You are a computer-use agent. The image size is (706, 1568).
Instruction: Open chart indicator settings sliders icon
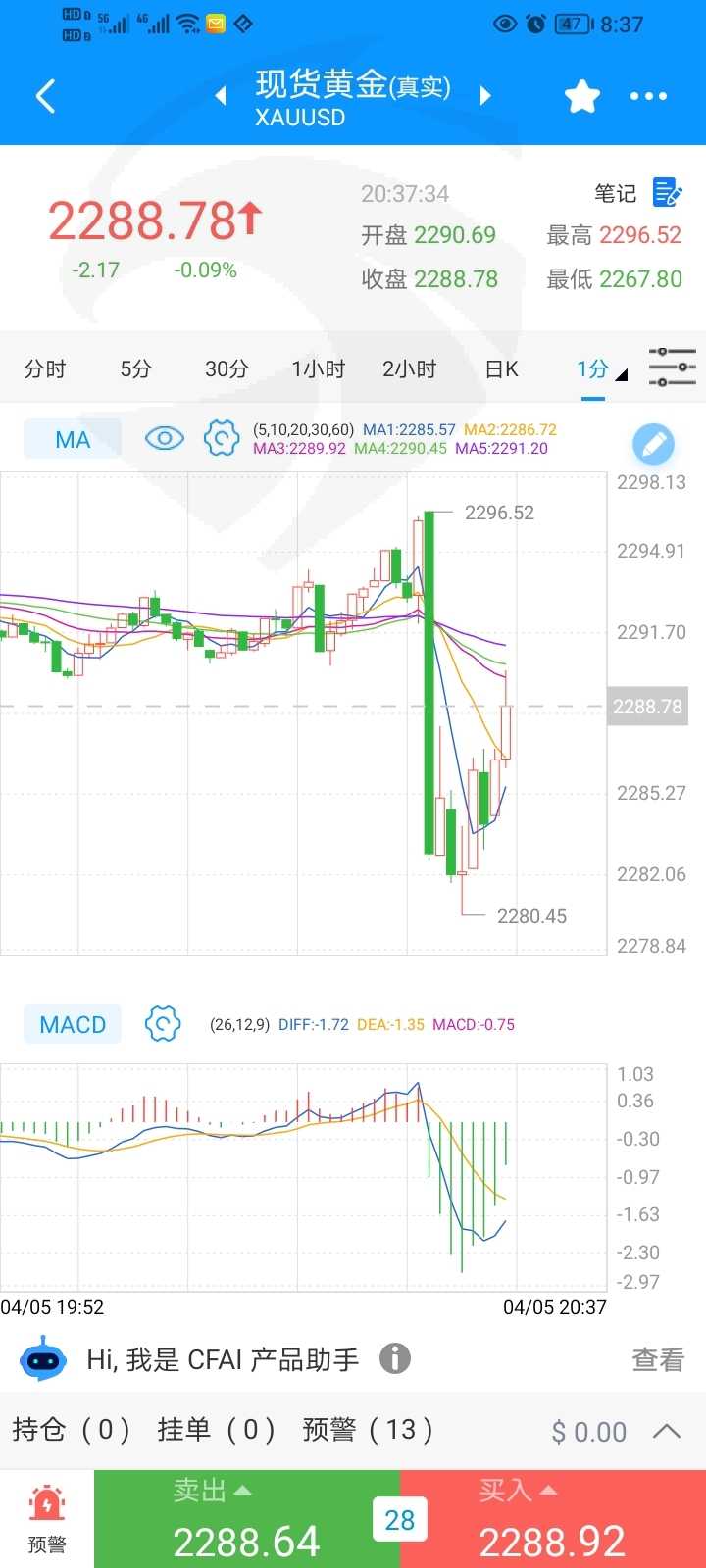[672, 367]
